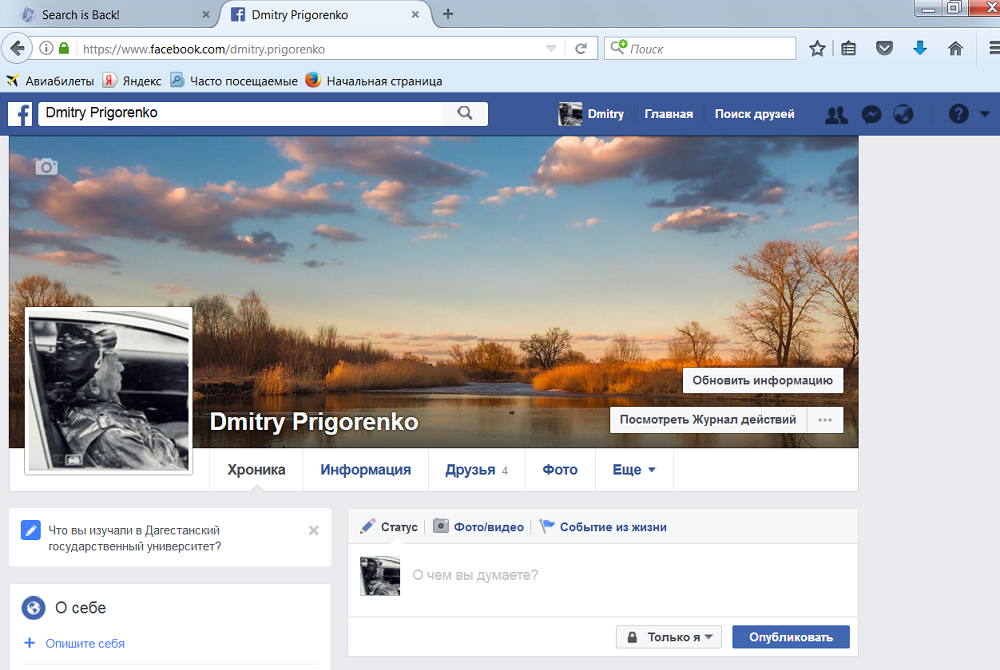Open the Еще dropdown tab

(634, 470)
